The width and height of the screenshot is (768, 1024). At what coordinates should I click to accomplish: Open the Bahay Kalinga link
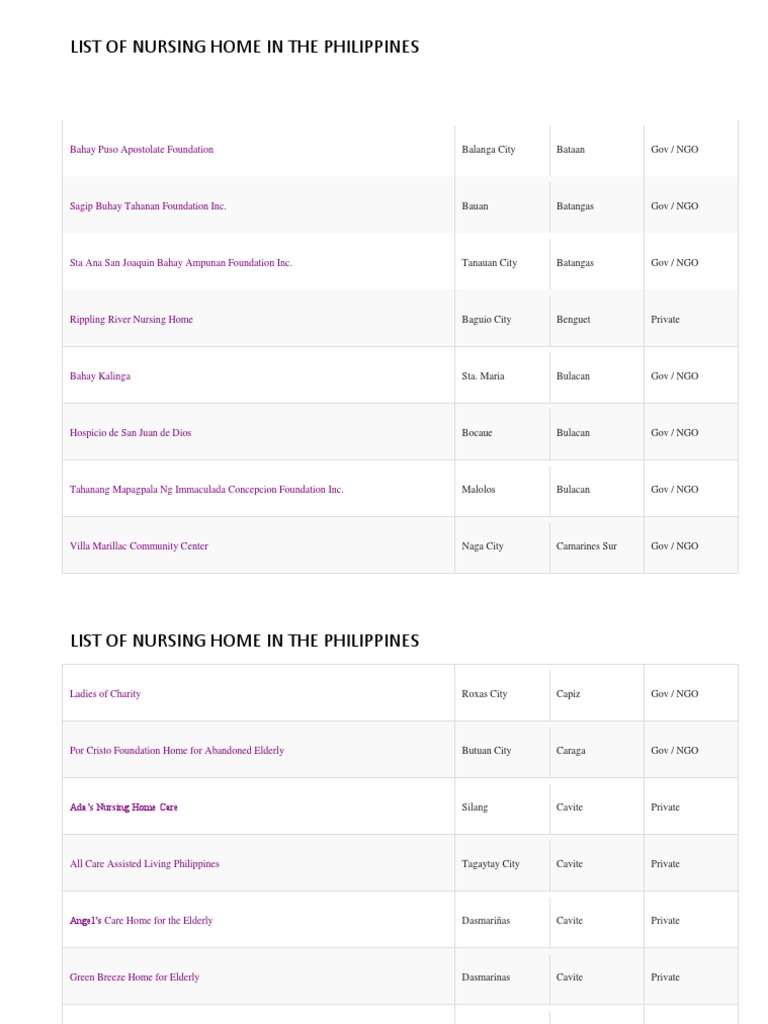coord(100,376)
